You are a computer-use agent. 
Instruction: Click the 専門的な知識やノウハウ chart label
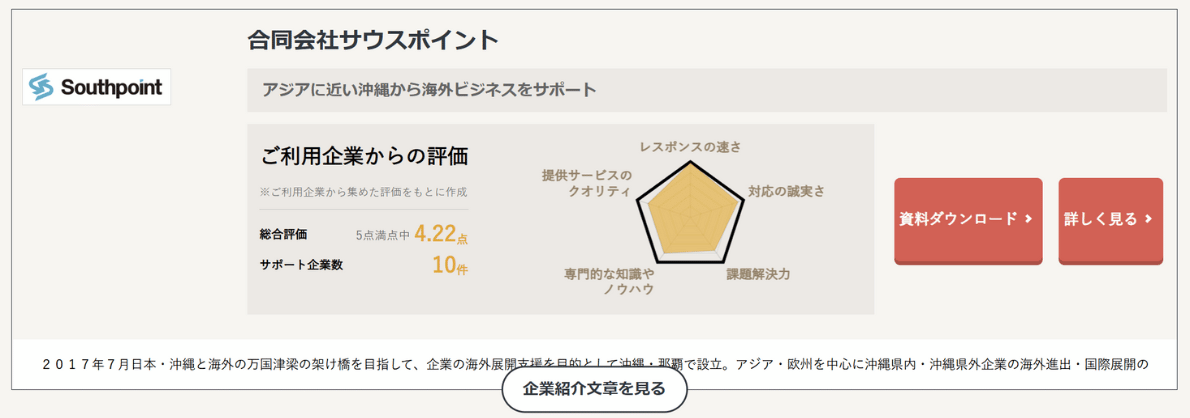pyautogui.click(x=609, y=281)
